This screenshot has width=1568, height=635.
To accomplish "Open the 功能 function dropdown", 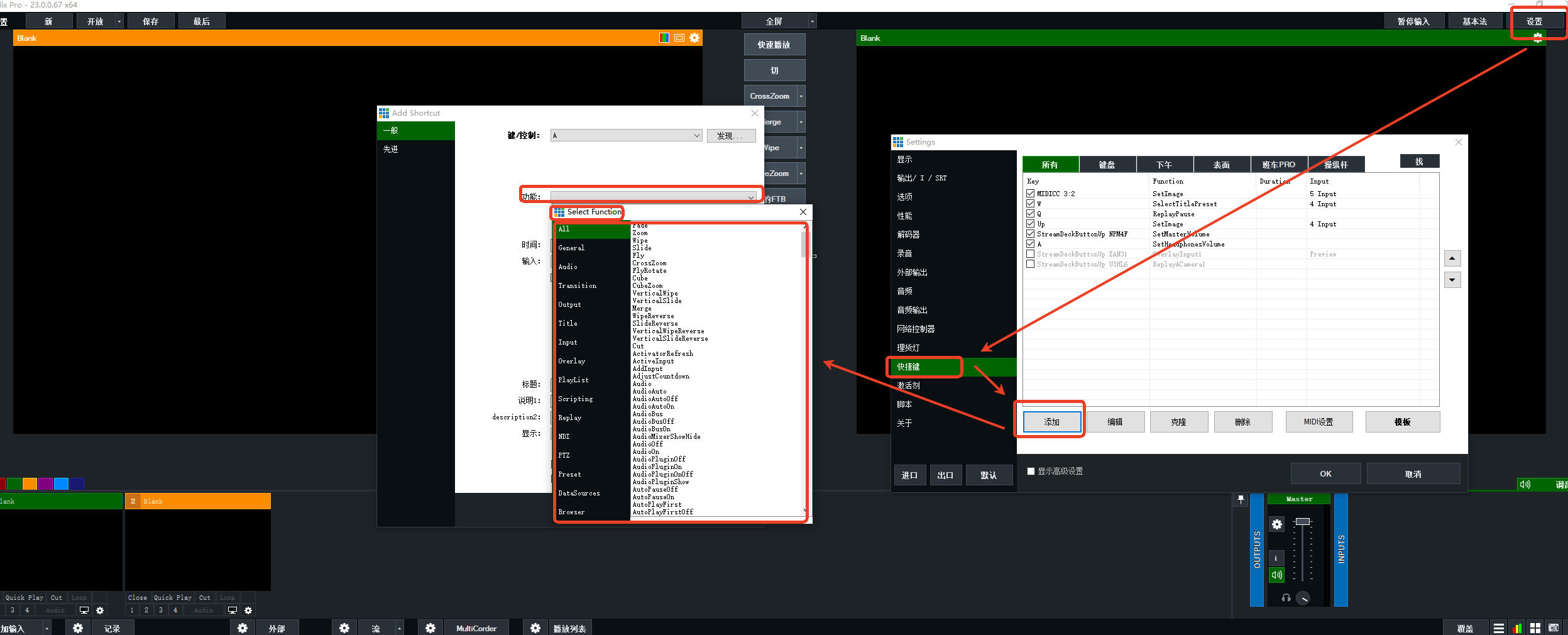I will [x=750, y=197].
